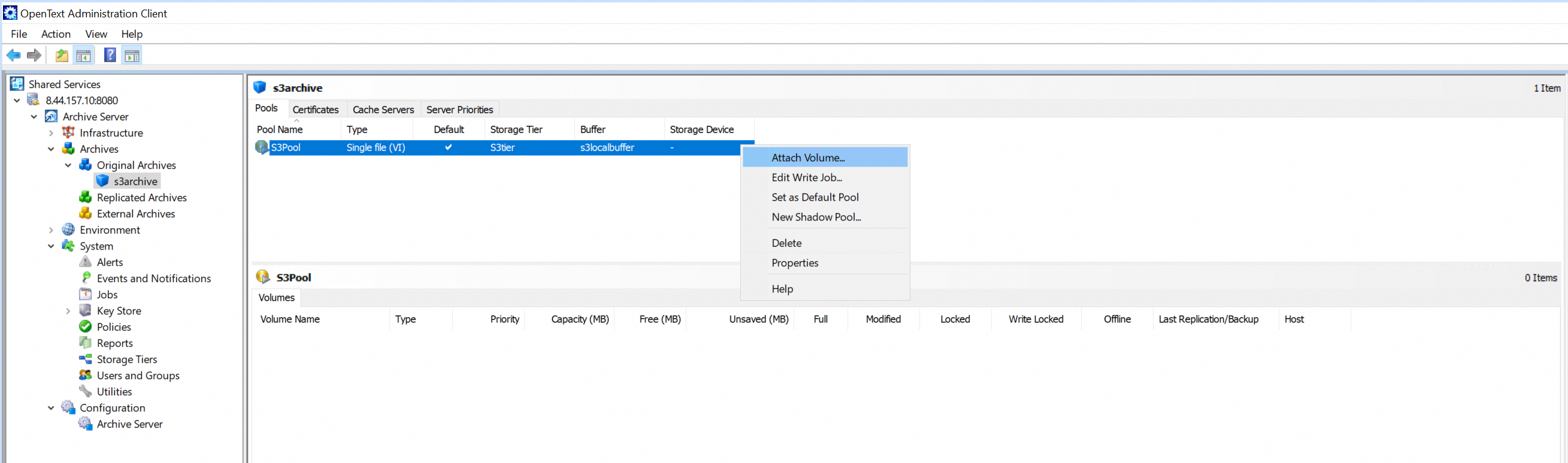This screenshot has width=1568, height=463.
Task: Choose Help at the bottom of the context menu
Action: 825,289
